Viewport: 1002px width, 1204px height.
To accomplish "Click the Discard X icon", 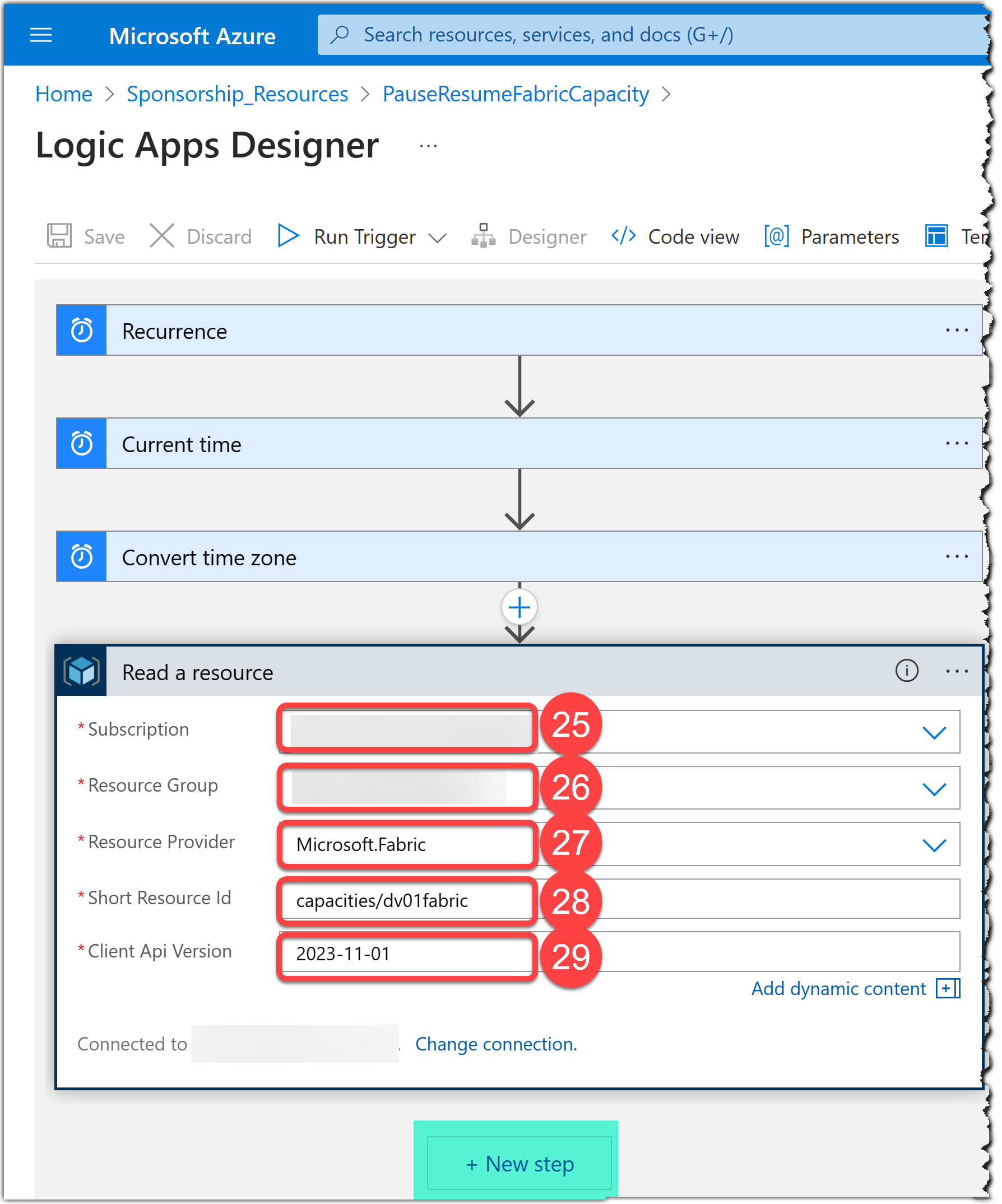I will coord(162,236).
